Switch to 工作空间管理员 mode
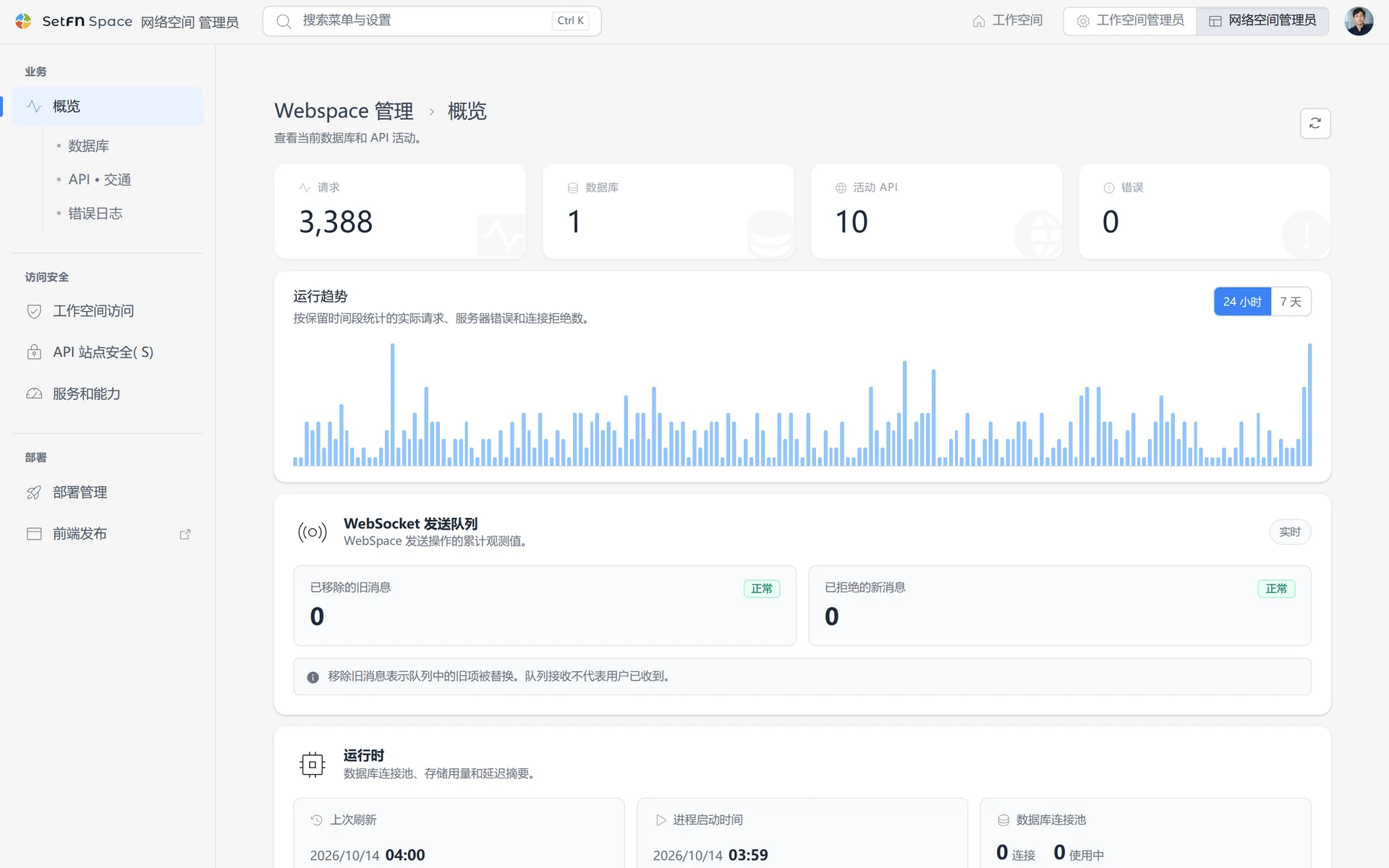1389x868 pixels. (x=1130, y=20)
